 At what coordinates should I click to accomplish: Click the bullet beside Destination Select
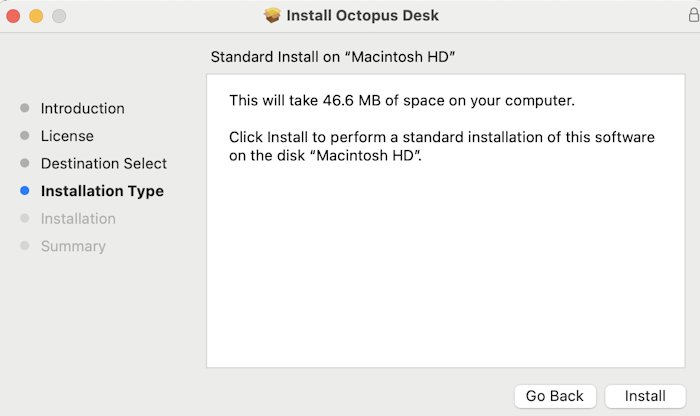[25, 163]
